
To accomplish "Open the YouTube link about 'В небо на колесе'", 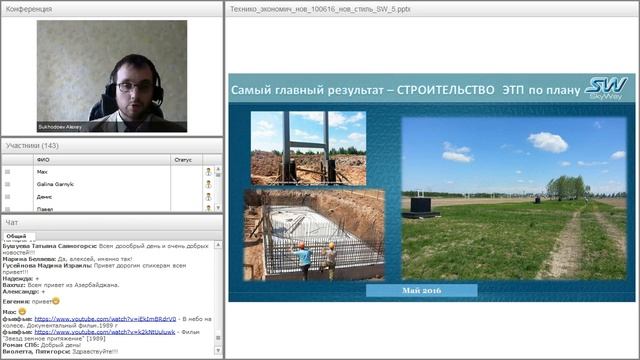I will point(105,319).
